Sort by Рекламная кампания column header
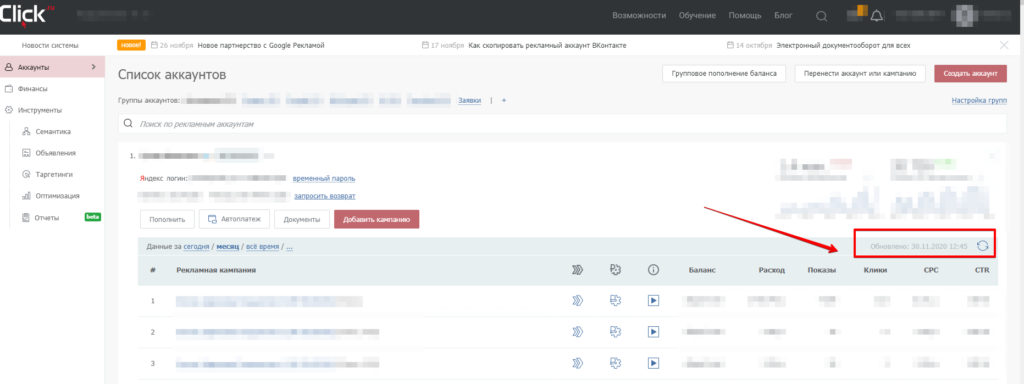The width and height of the screenshot is (1024, 384). pos(216,270)
